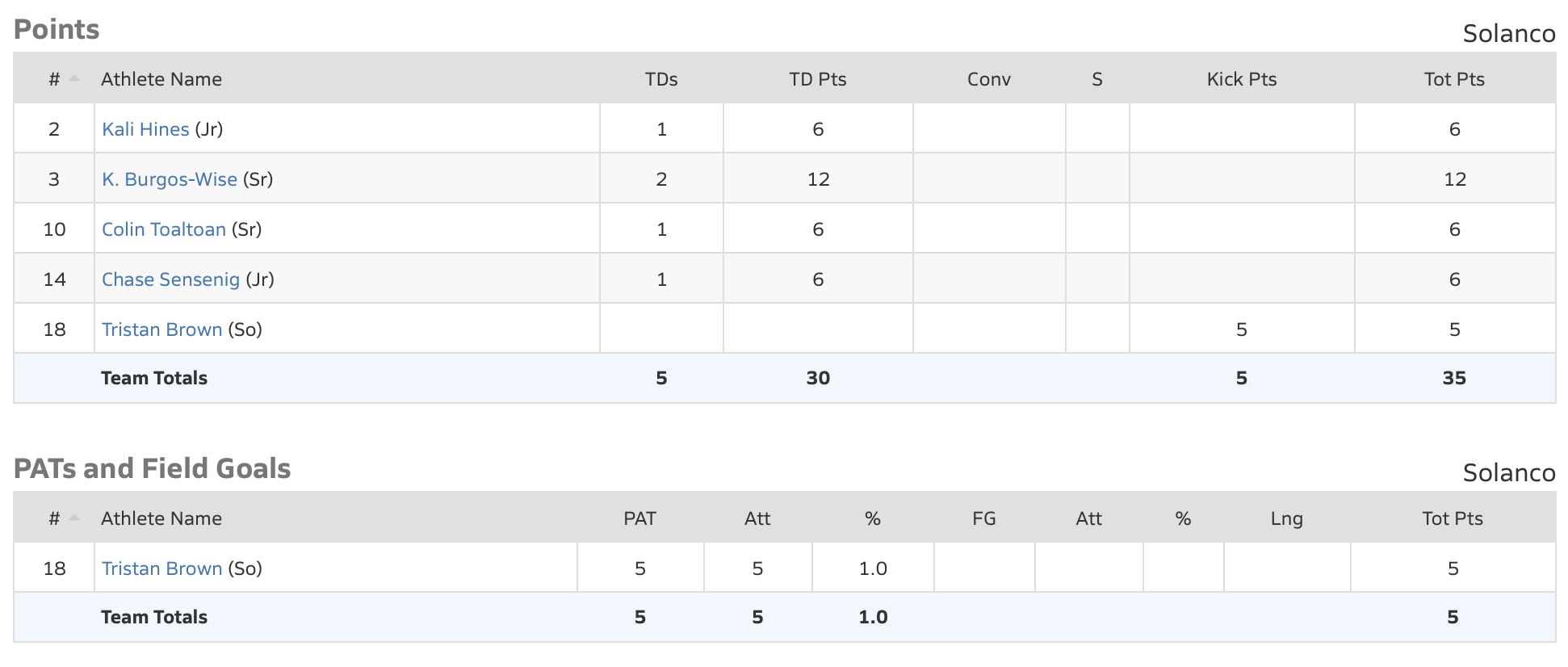This screenshot has height=667, width=1568.
Task: Click the sort arrow in PATs table # column
Action: (x=74, y=518)
